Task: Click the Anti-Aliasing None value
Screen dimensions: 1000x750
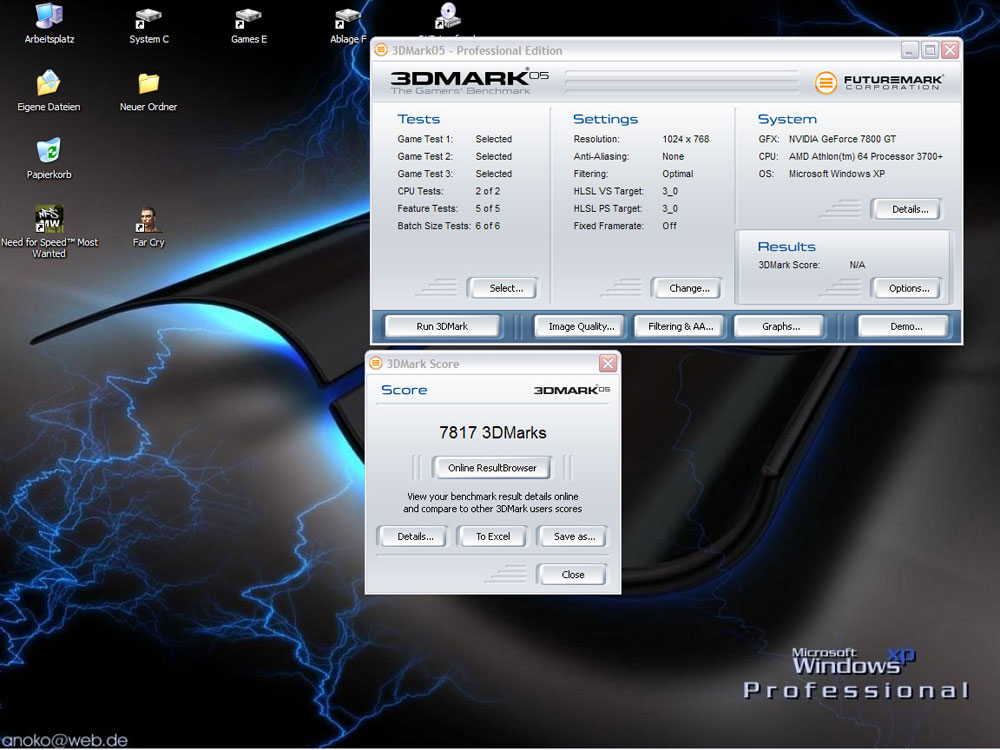Action: click(x=673, y=156)
